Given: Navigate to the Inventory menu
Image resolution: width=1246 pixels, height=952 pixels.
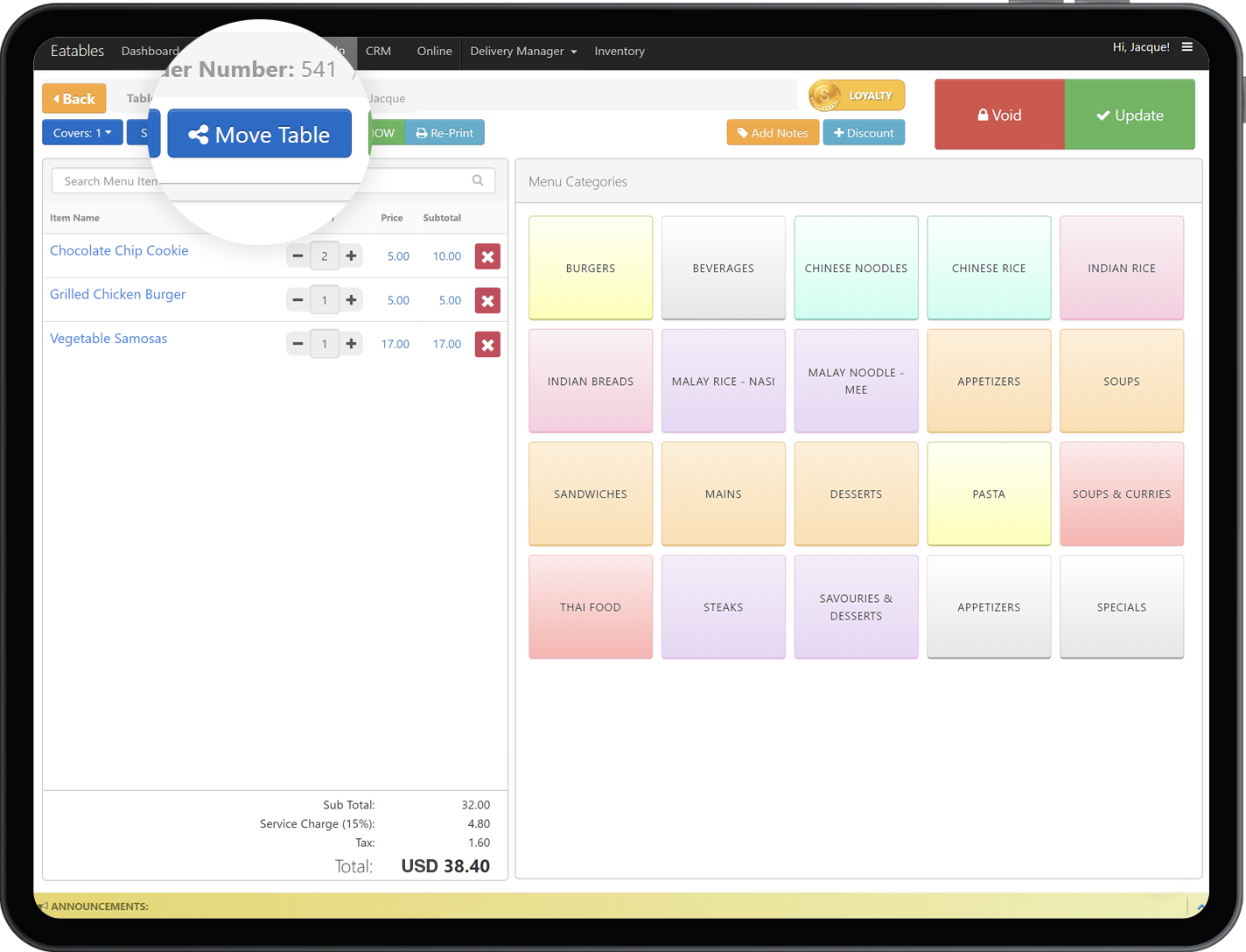Looking at the screenshot, I should pyautogui.click(x=619, y=52).
